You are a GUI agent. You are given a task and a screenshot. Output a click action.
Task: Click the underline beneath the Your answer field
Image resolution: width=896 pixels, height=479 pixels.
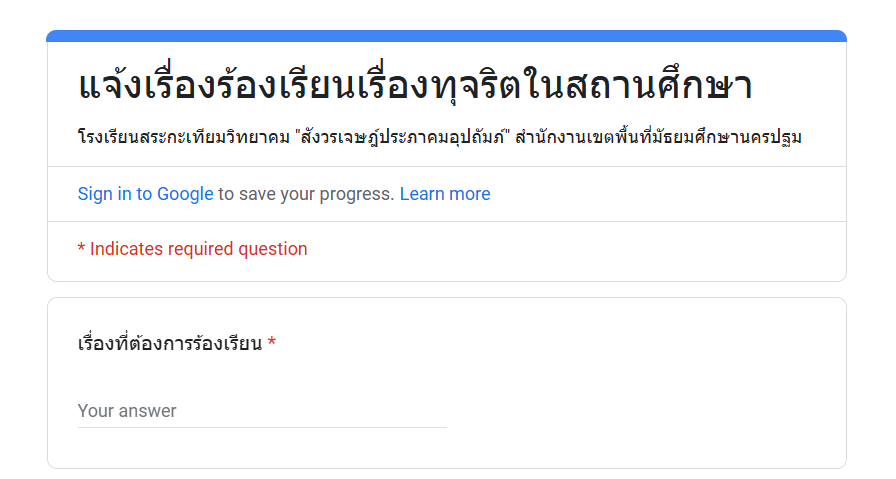tap(262, 427)
